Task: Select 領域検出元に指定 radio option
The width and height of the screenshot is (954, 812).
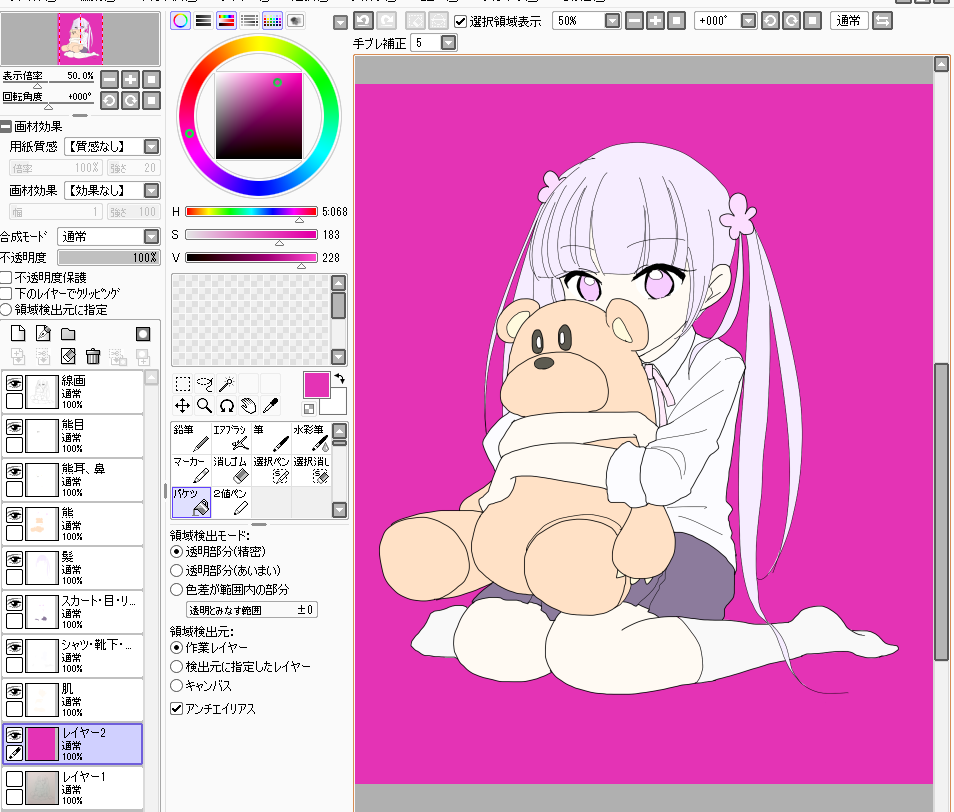Action: click(6, 310)
